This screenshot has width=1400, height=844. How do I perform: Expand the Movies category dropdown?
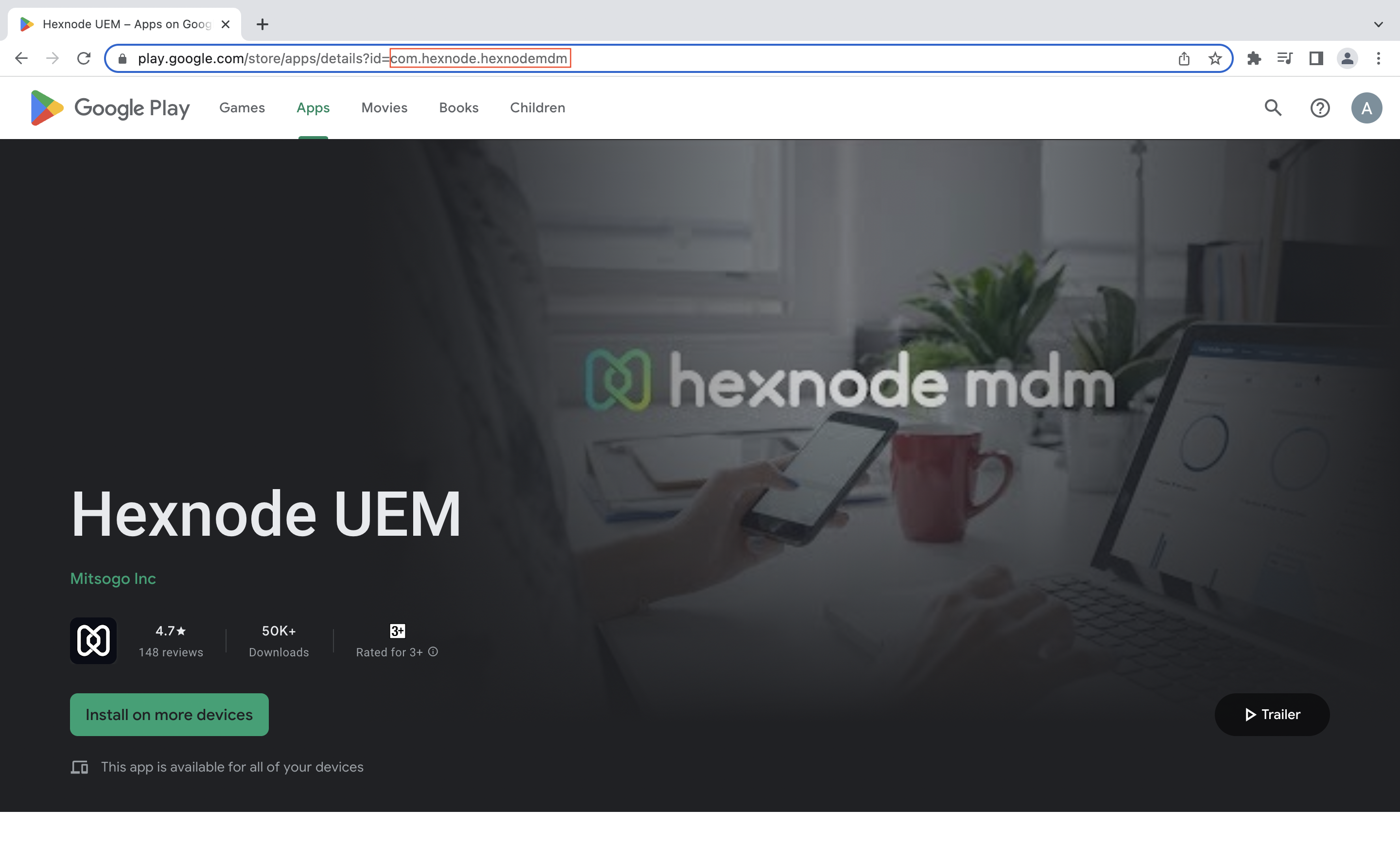click(384, 107)
